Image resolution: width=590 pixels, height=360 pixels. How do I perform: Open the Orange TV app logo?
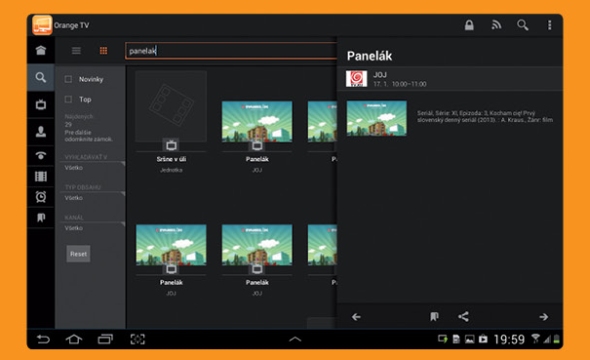(x=42, y=25)
